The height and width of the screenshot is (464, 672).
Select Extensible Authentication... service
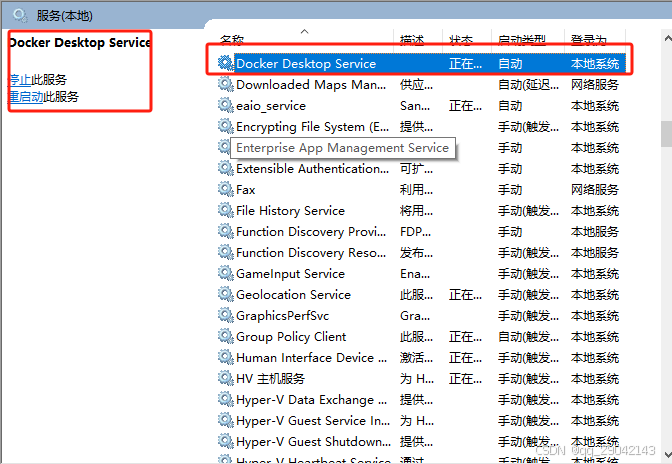(x=312, y=168)
